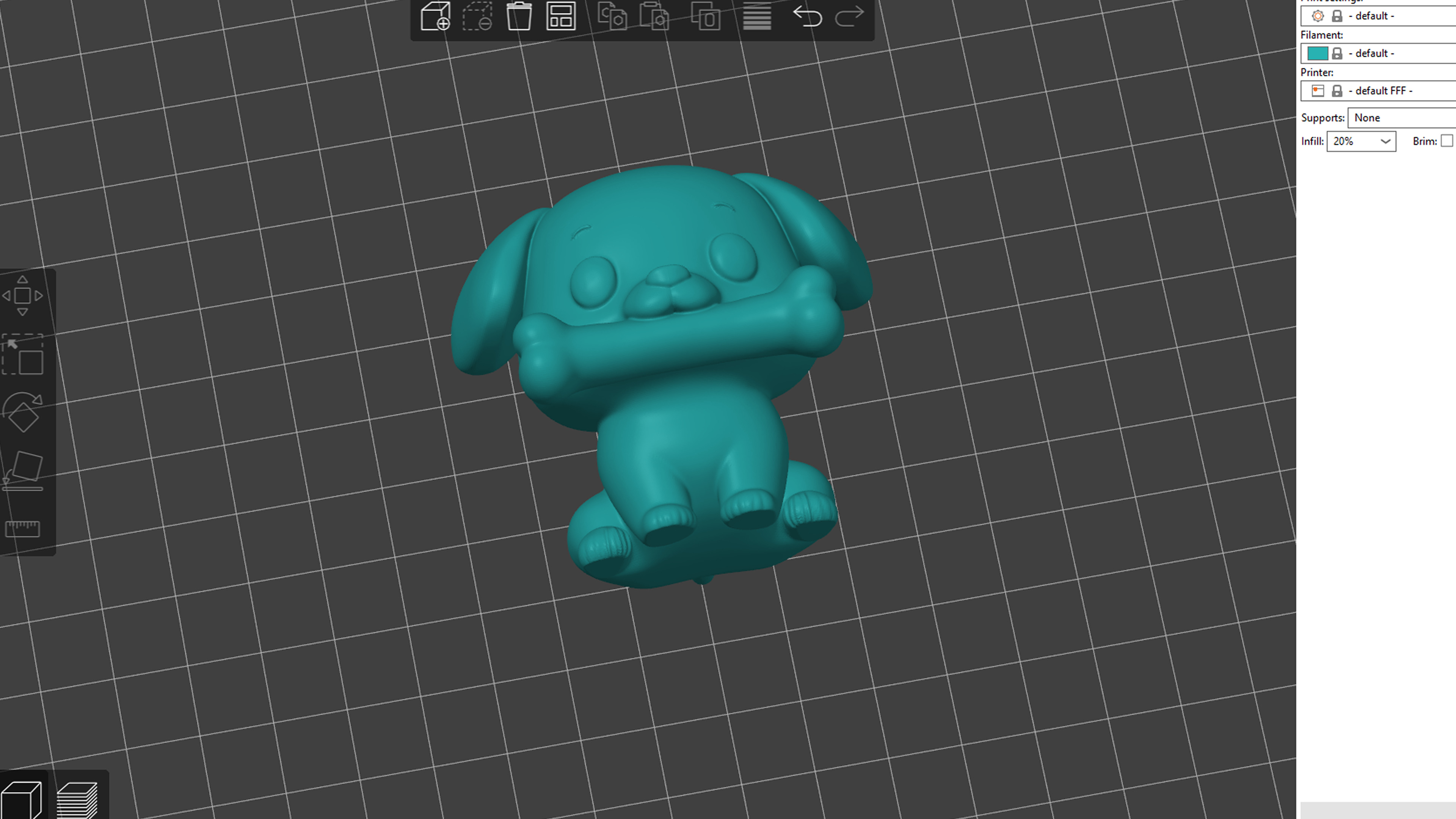Select the Place on face tool
This screenshot has width=1456, height=819.
23,471
